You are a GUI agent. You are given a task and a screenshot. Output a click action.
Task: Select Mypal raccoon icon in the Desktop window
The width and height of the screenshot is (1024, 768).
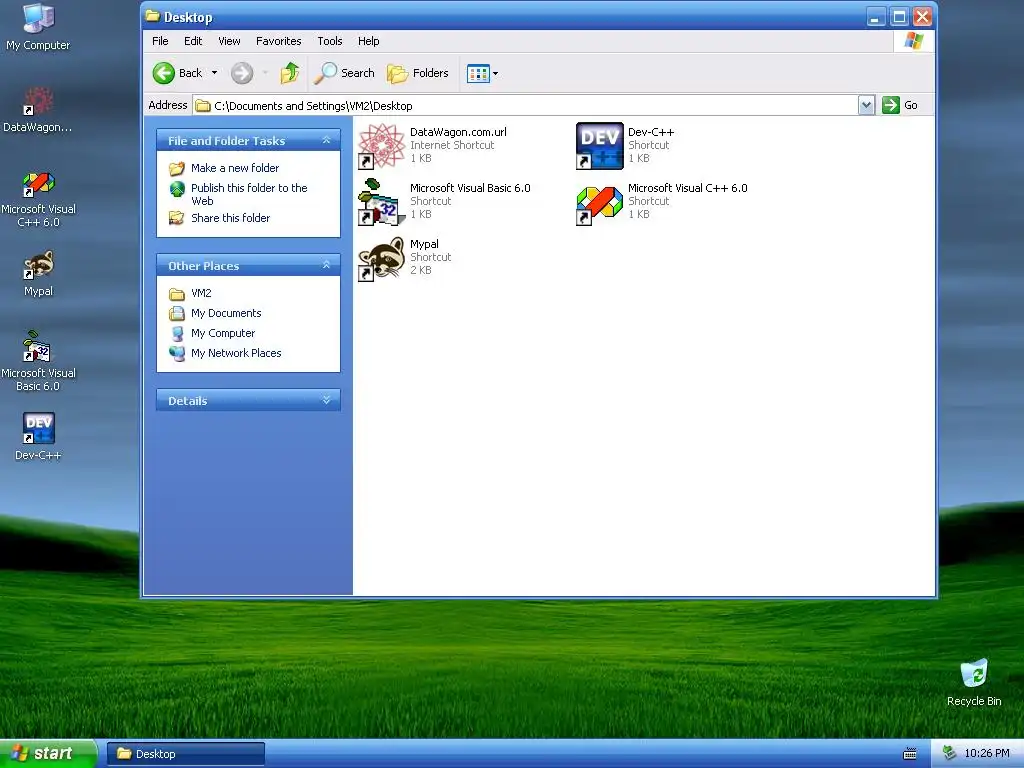point(381,259)
